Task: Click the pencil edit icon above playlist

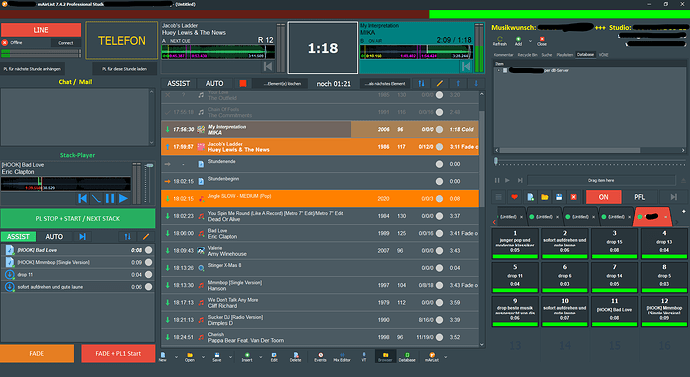Action: coord(439,83)
